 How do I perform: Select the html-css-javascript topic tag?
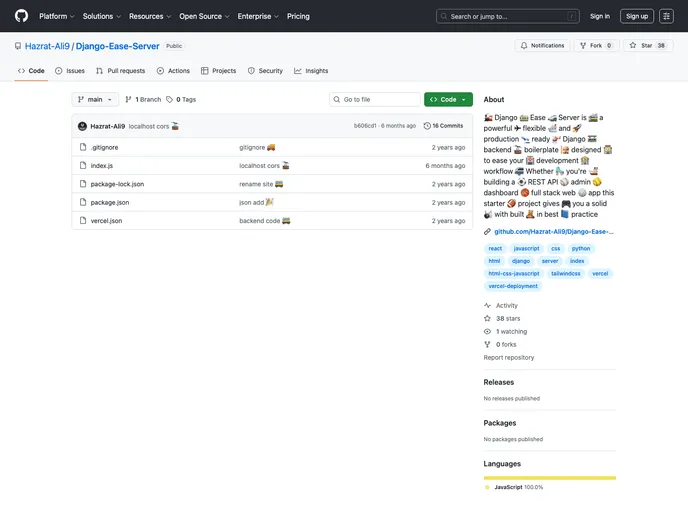point(514,274)
